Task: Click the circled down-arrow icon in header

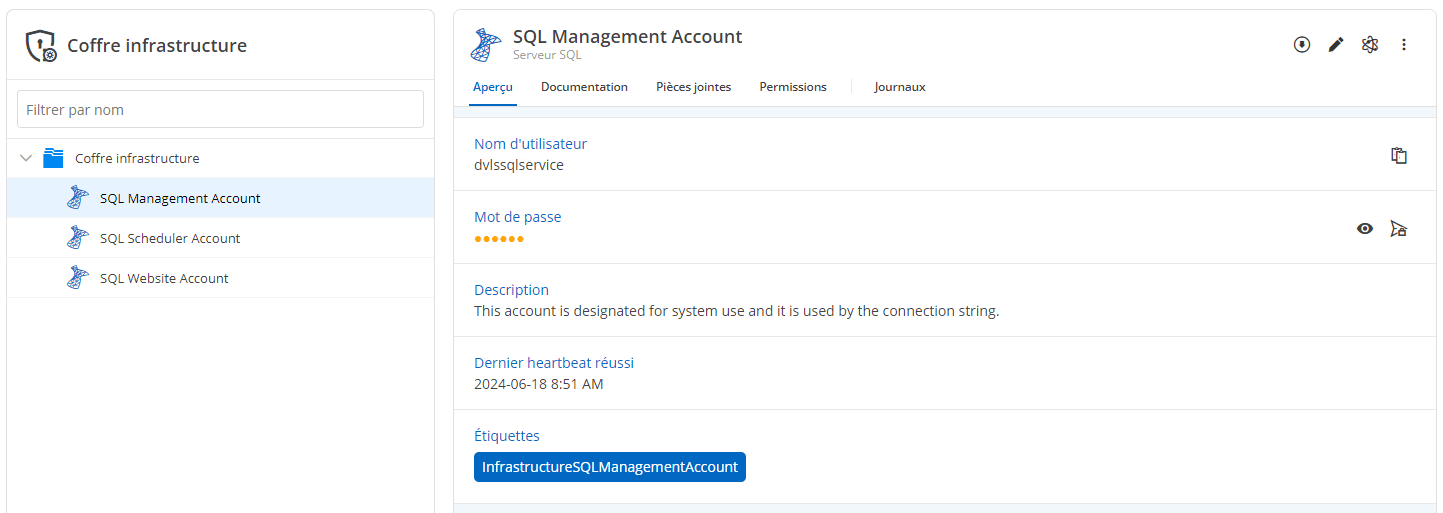Action: (1302, 45)
